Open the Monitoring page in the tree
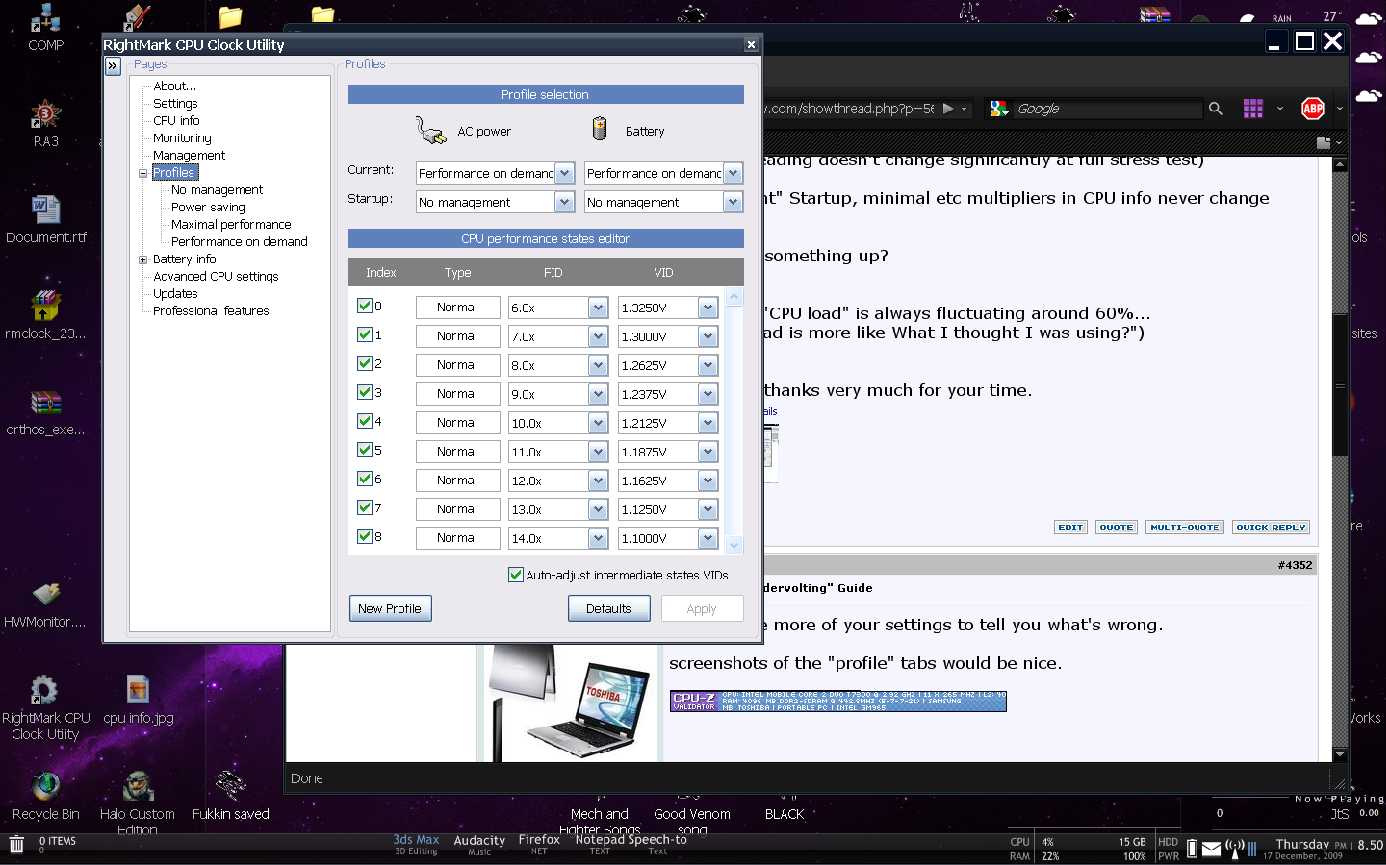The width and height of the screenshot is (1386, 865). [x=182, y=138]
